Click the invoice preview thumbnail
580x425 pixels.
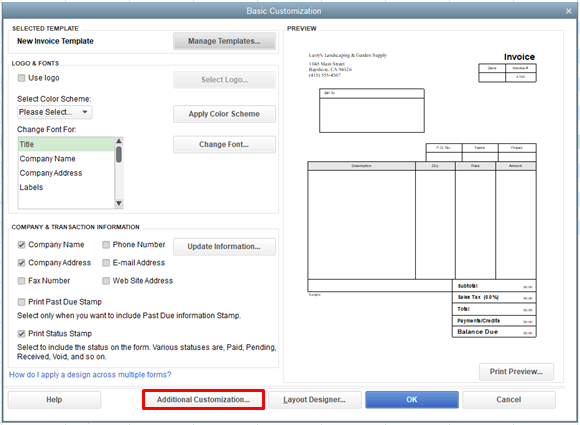(x=422, y=195)
